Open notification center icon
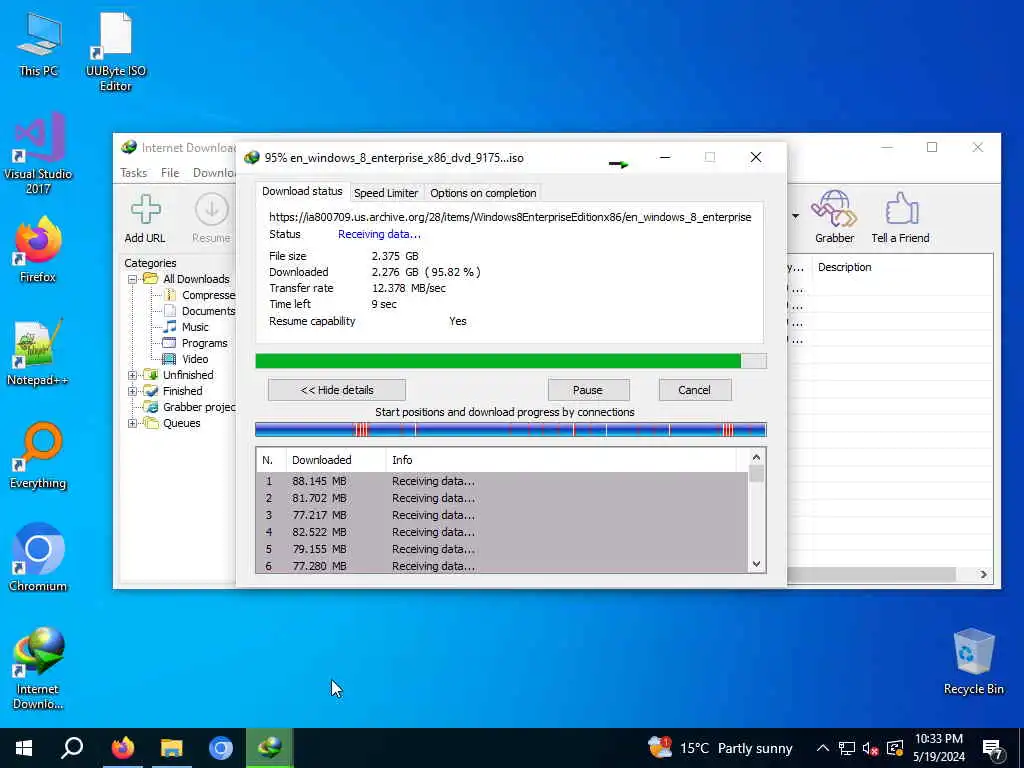Screen dimensions: 1024x768 [x=993, y=750]
